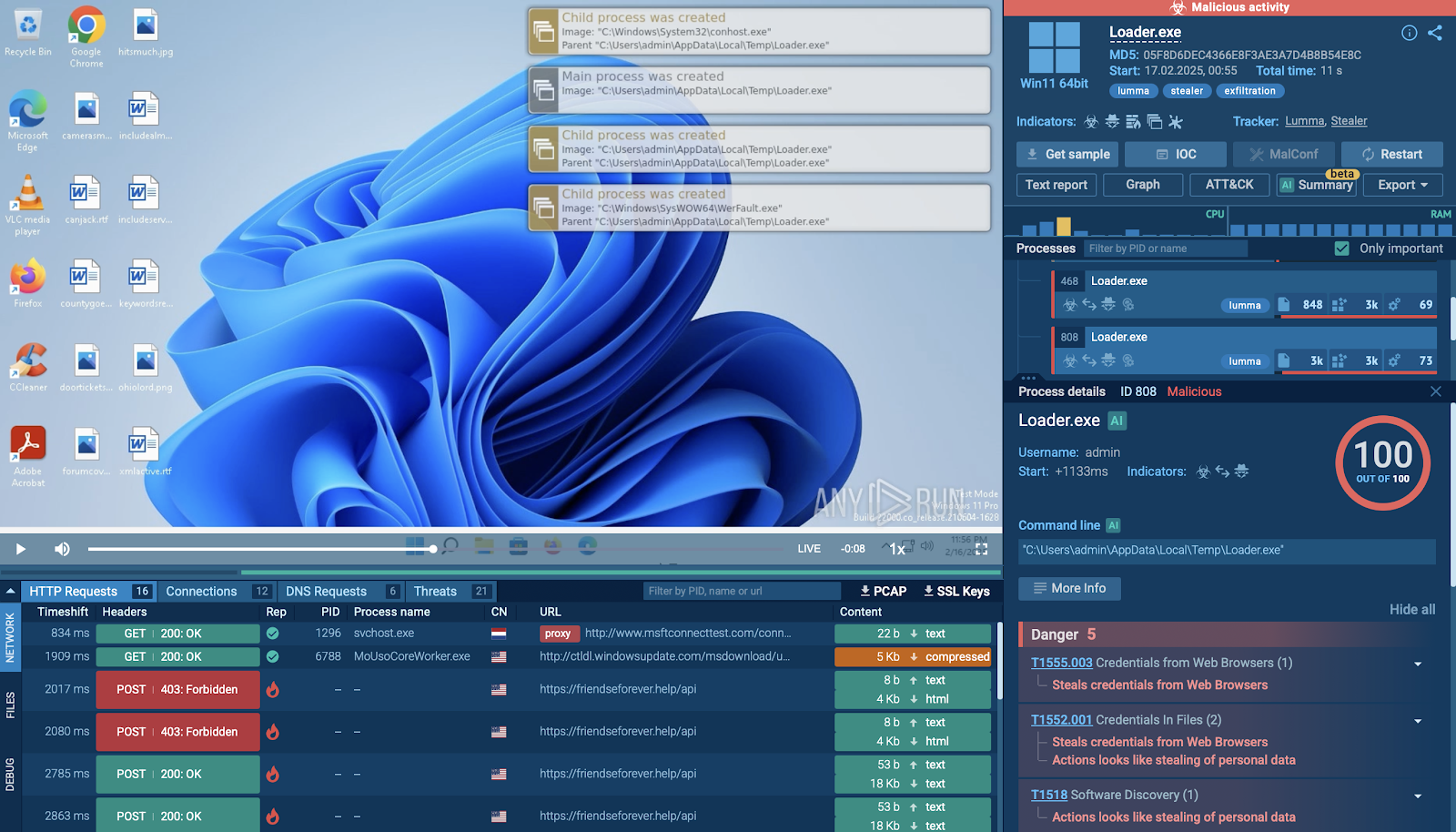Screen dimensions: 1456x832
Task: Download SSL Keys
Action: click(x=956, y=591)
